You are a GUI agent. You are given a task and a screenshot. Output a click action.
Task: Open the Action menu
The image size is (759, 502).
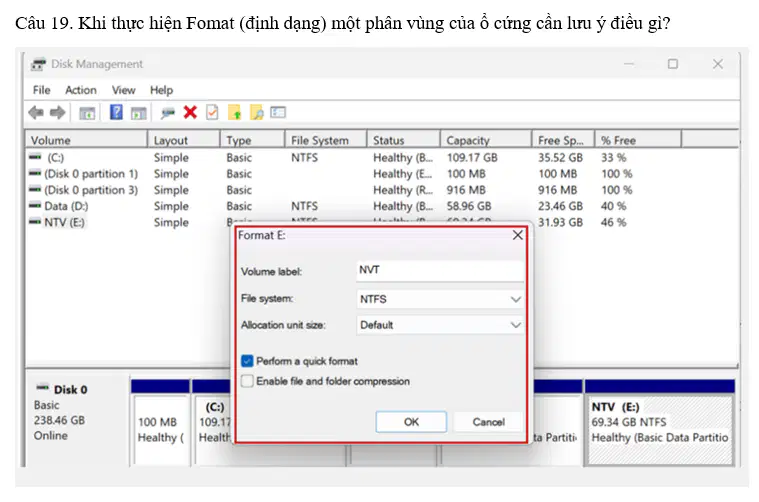pyautogui.click(x=81, y=90)
